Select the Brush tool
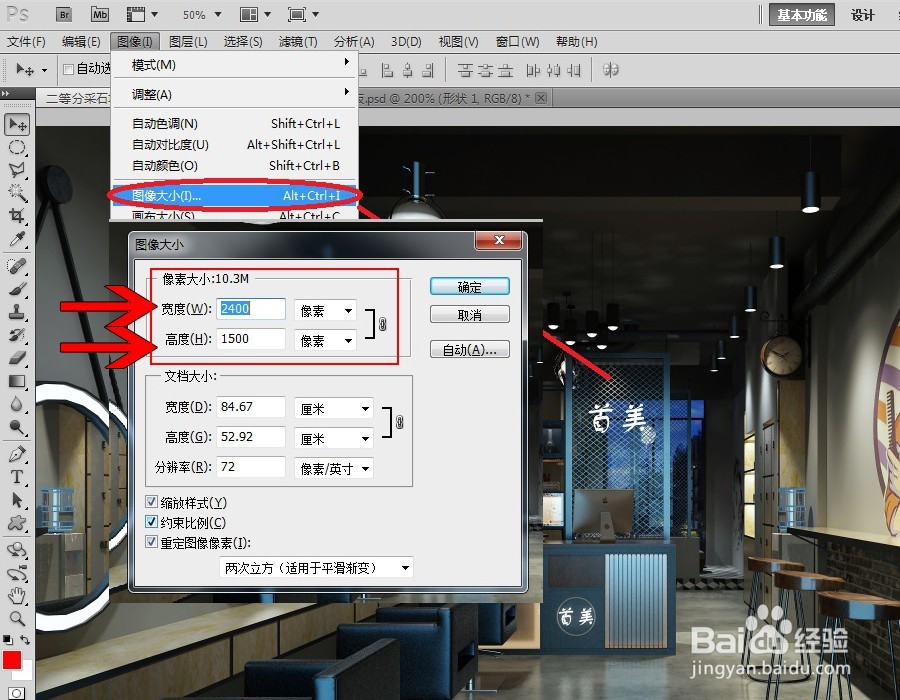Viewport: 900px width, 700px height. (17, 289)
